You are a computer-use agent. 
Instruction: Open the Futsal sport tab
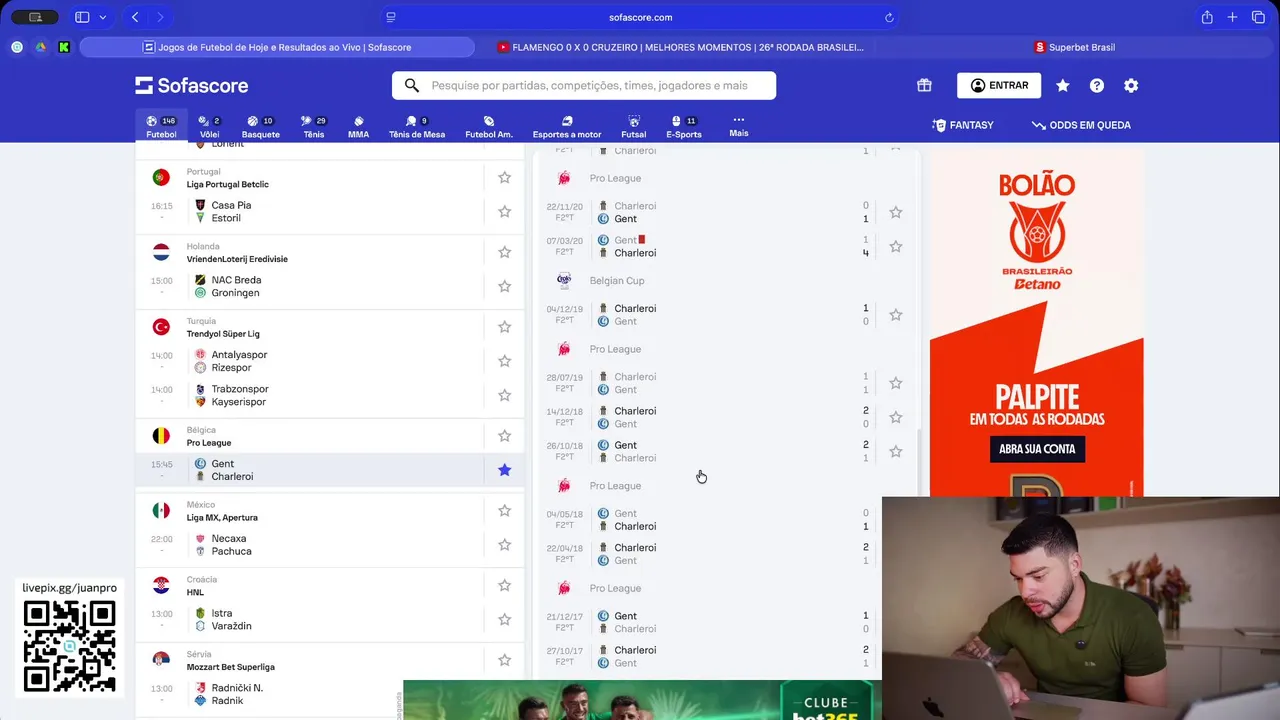coord(633,127)
